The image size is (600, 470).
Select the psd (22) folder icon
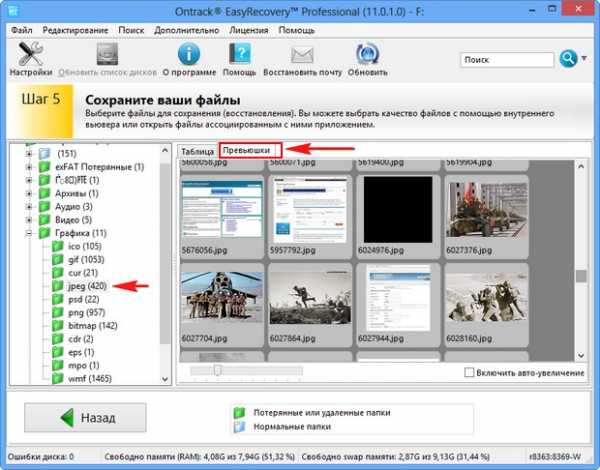tap(58, 299)
